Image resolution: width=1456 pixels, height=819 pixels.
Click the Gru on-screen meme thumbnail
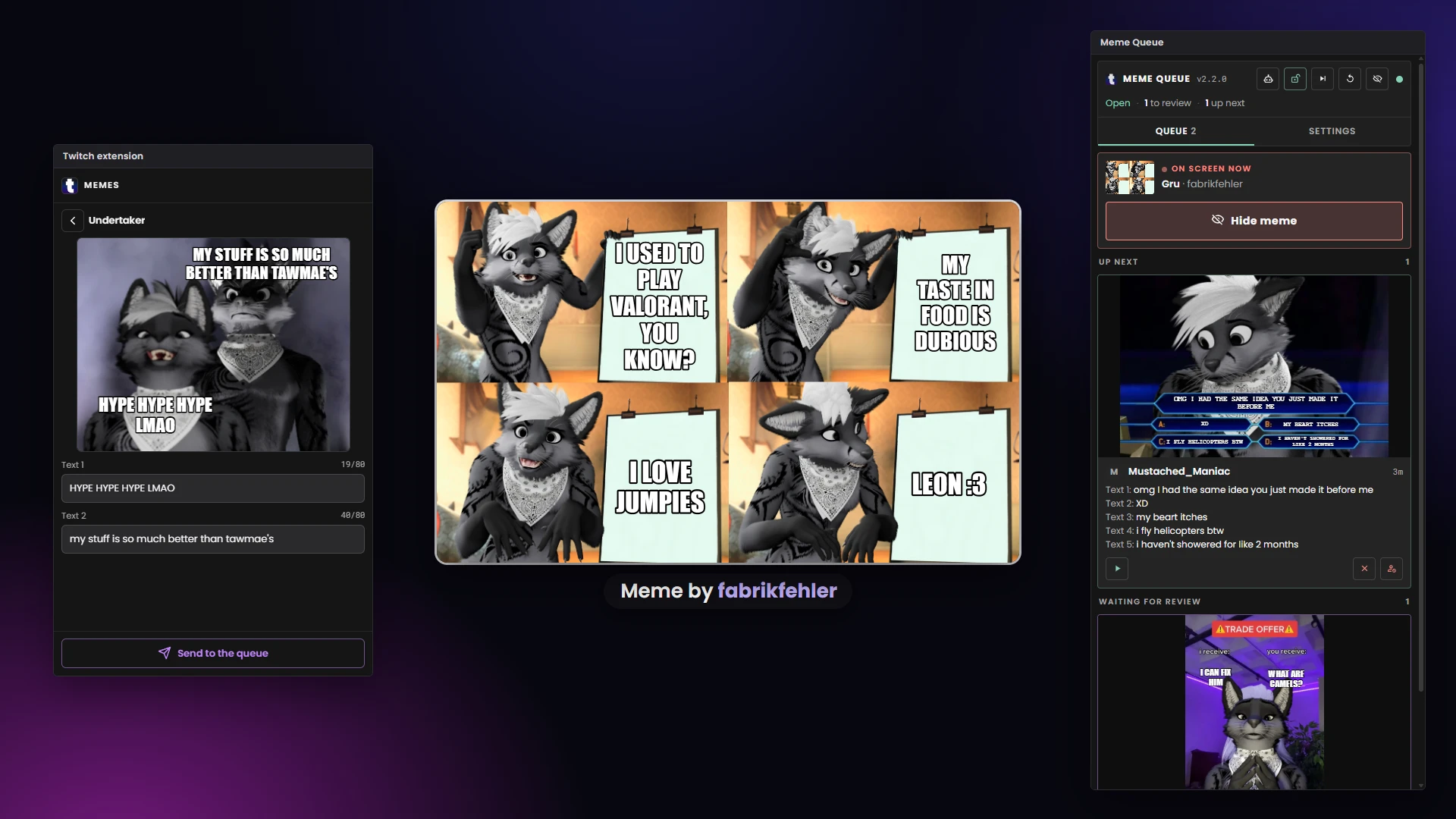click(1130, 177)
